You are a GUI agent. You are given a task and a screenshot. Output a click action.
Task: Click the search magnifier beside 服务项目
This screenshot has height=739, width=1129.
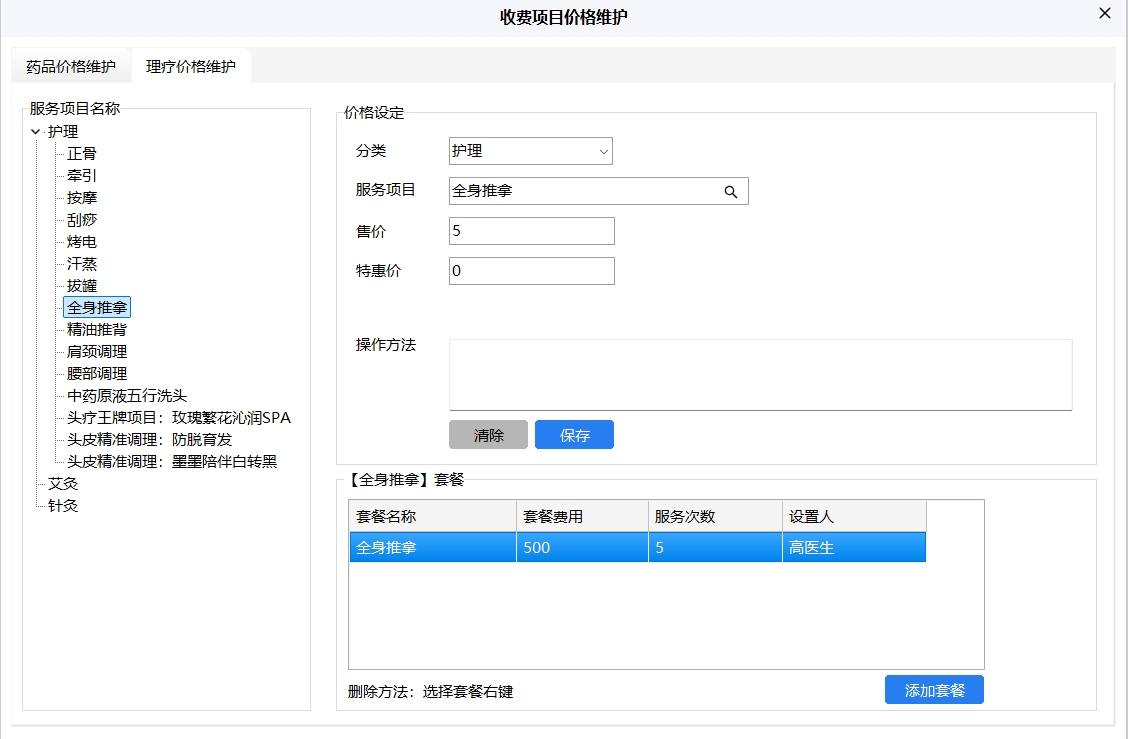pyautogui.click(x=731, y=190)
